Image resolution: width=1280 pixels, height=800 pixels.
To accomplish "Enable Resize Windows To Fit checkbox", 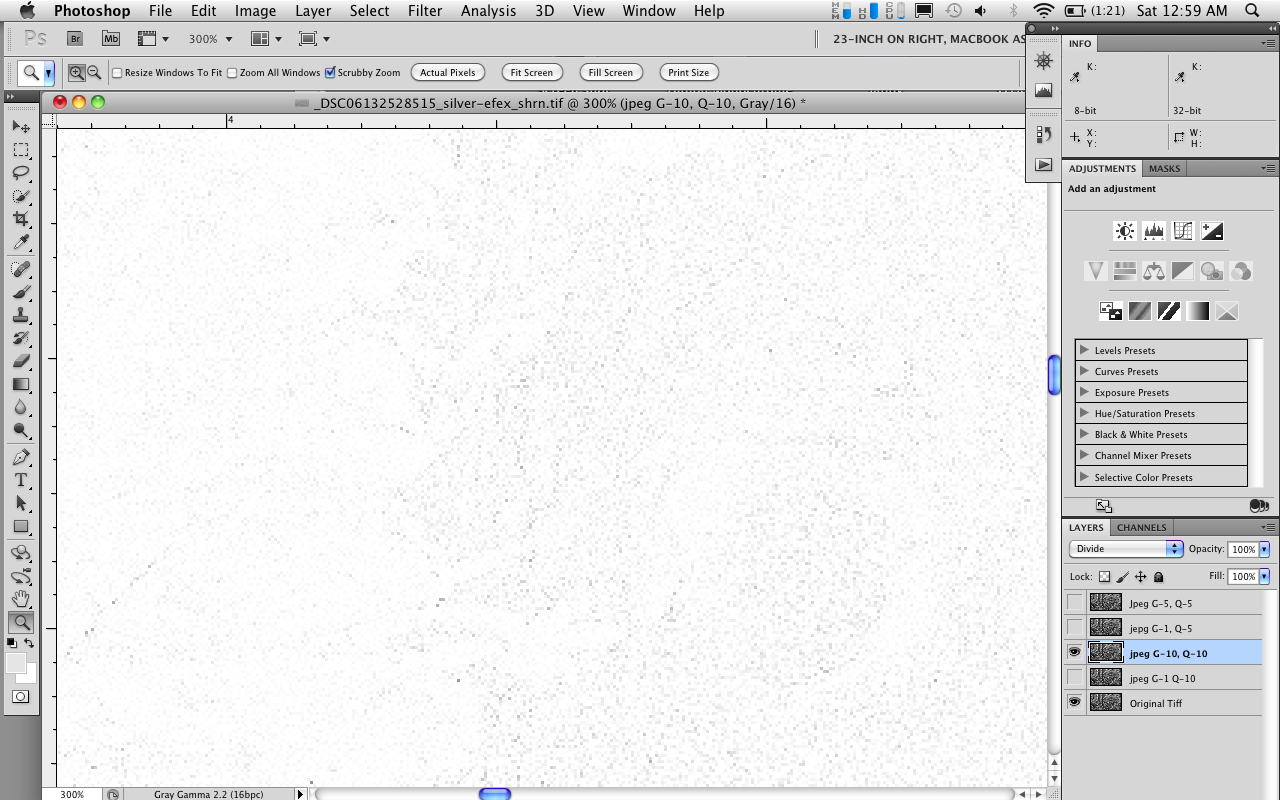I will click(x=117, y=73).
